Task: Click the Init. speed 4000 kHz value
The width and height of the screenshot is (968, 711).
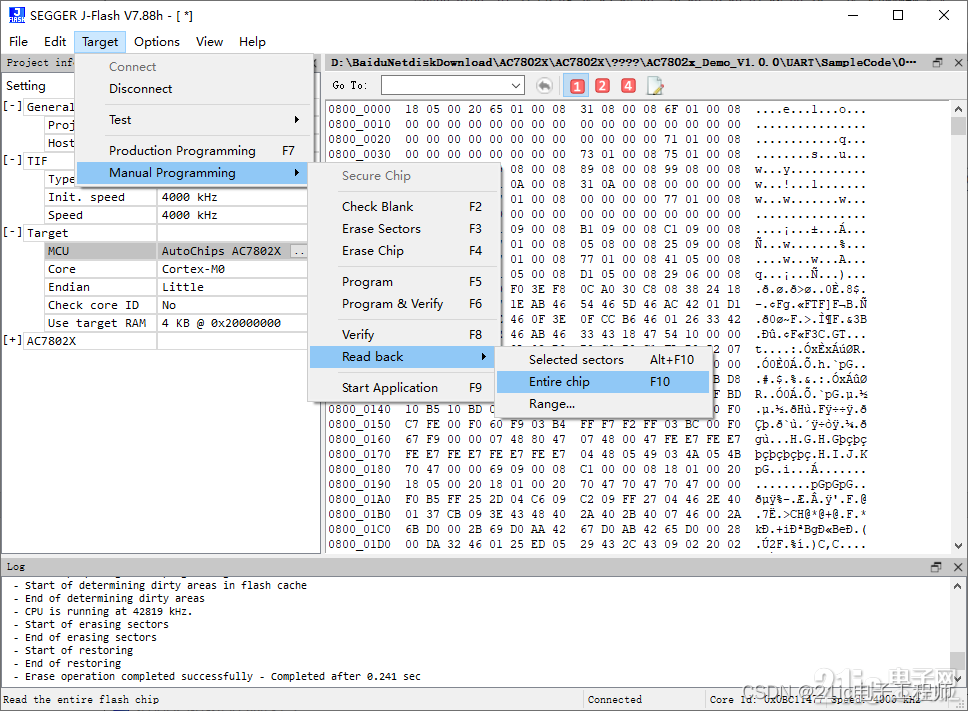Action: [232, 197]
